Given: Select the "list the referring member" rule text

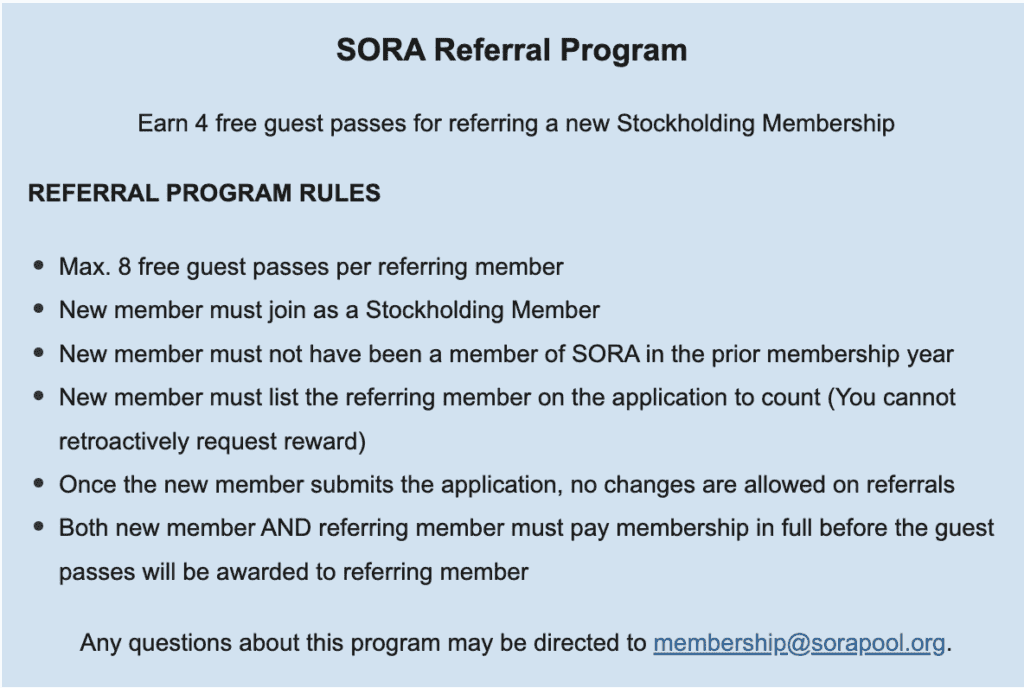Looking at the screenshot, I should [x=507, y=398].
